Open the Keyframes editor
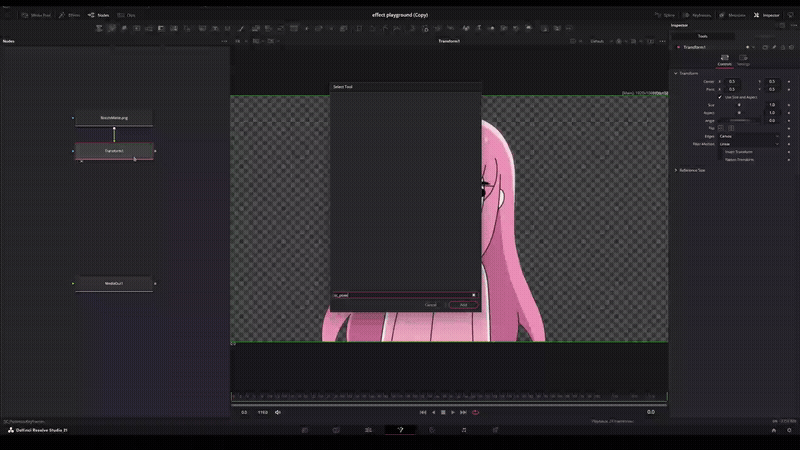The width and height of the screenshot is (800, 450). tap(697, 15)
